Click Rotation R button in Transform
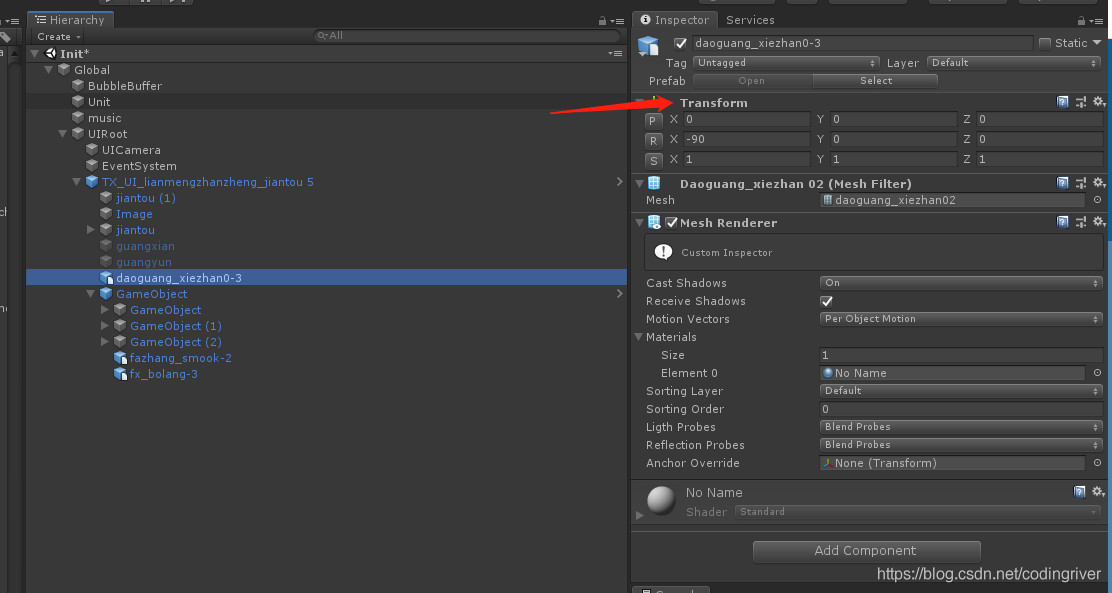This screenshot has height=593, width=1112. tap(653, 140)
